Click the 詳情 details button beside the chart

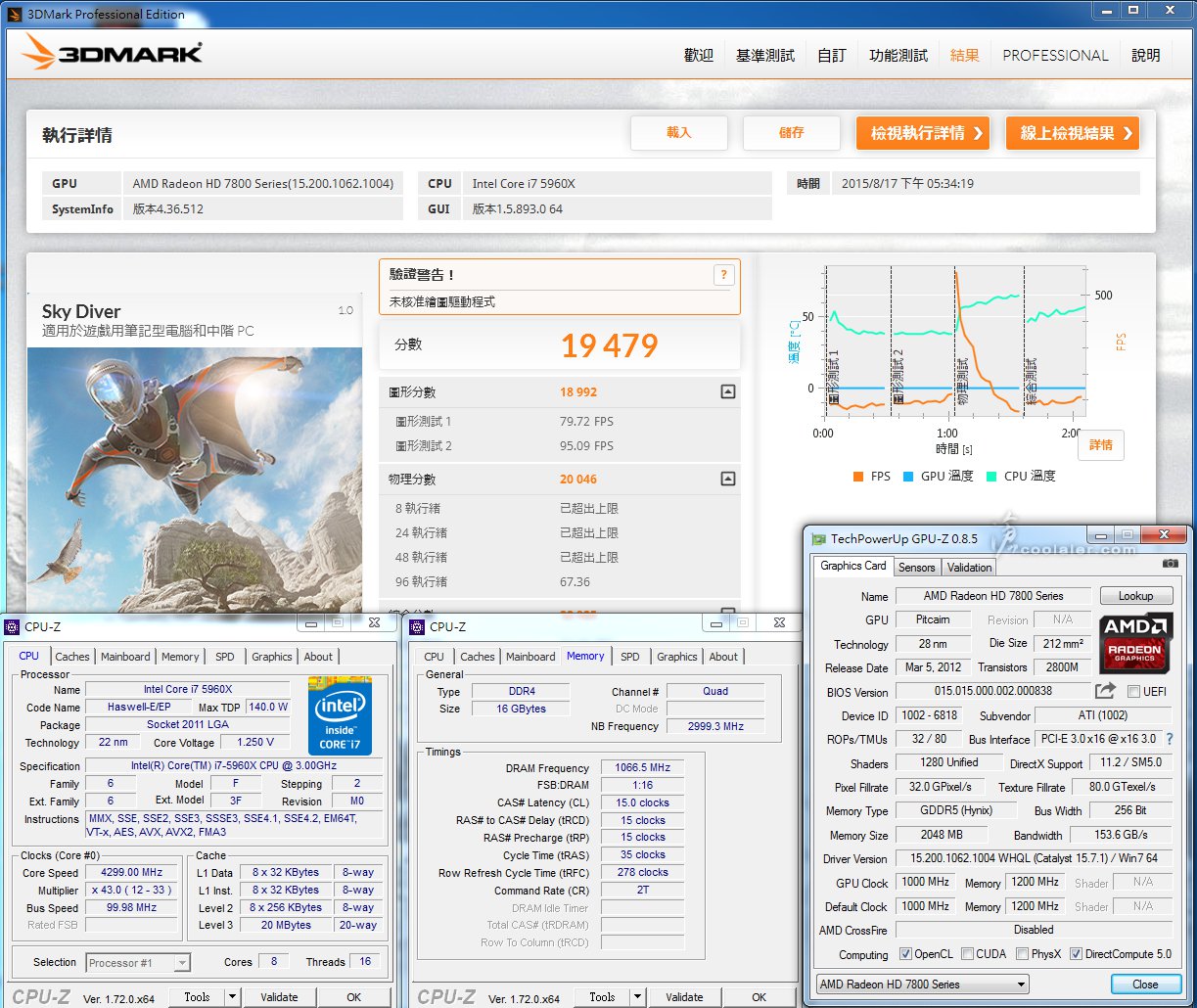(x=1101, y=445)
